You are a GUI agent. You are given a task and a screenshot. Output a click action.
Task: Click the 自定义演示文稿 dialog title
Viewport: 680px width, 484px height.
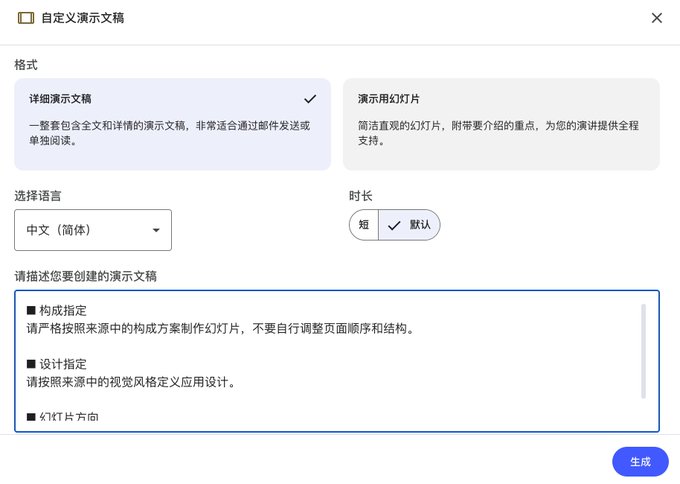click(83, 18)
